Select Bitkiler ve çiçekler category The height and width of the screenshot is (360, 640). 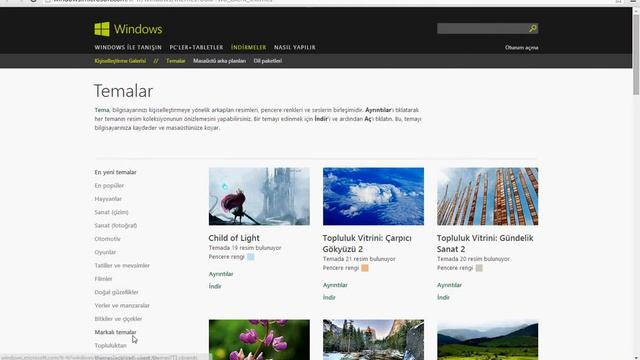[x=118, y=319]
